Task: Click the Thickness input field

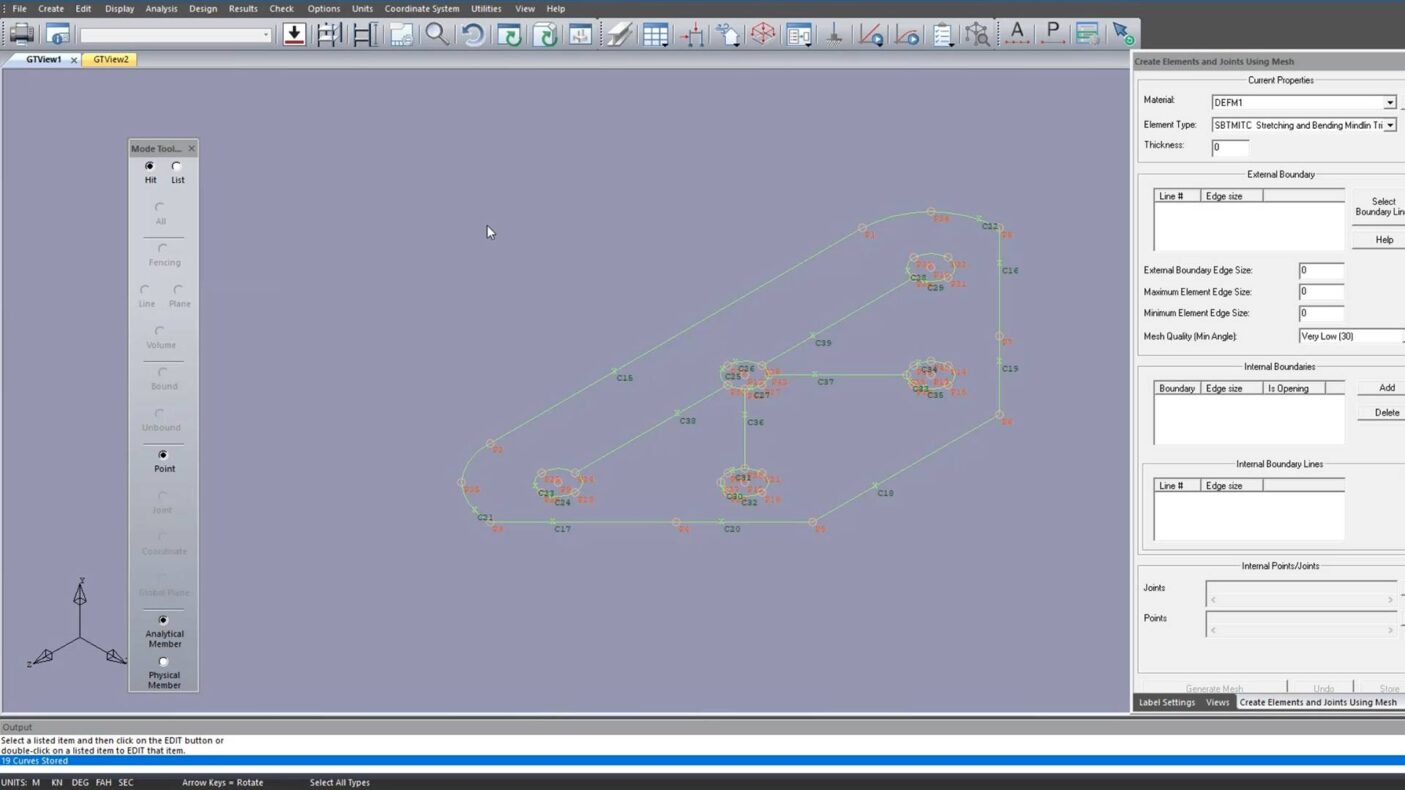Action: pyautogui.click(x=1230, y=148)
